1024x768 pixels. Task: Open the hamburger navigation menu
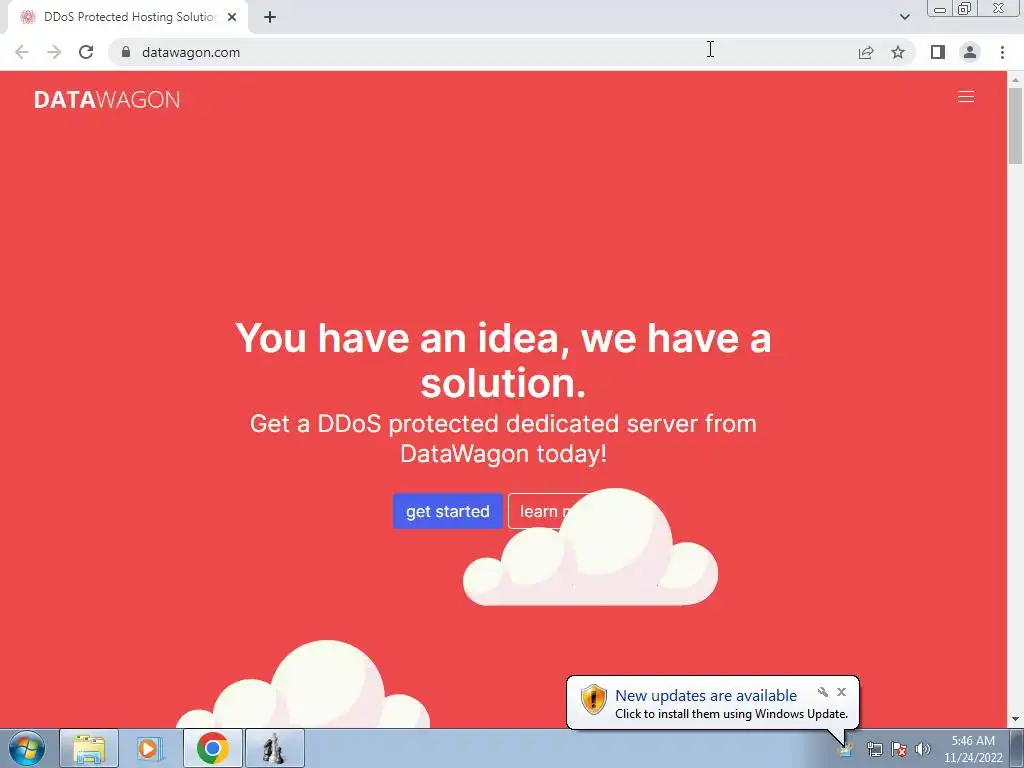[x=965, y=97]
